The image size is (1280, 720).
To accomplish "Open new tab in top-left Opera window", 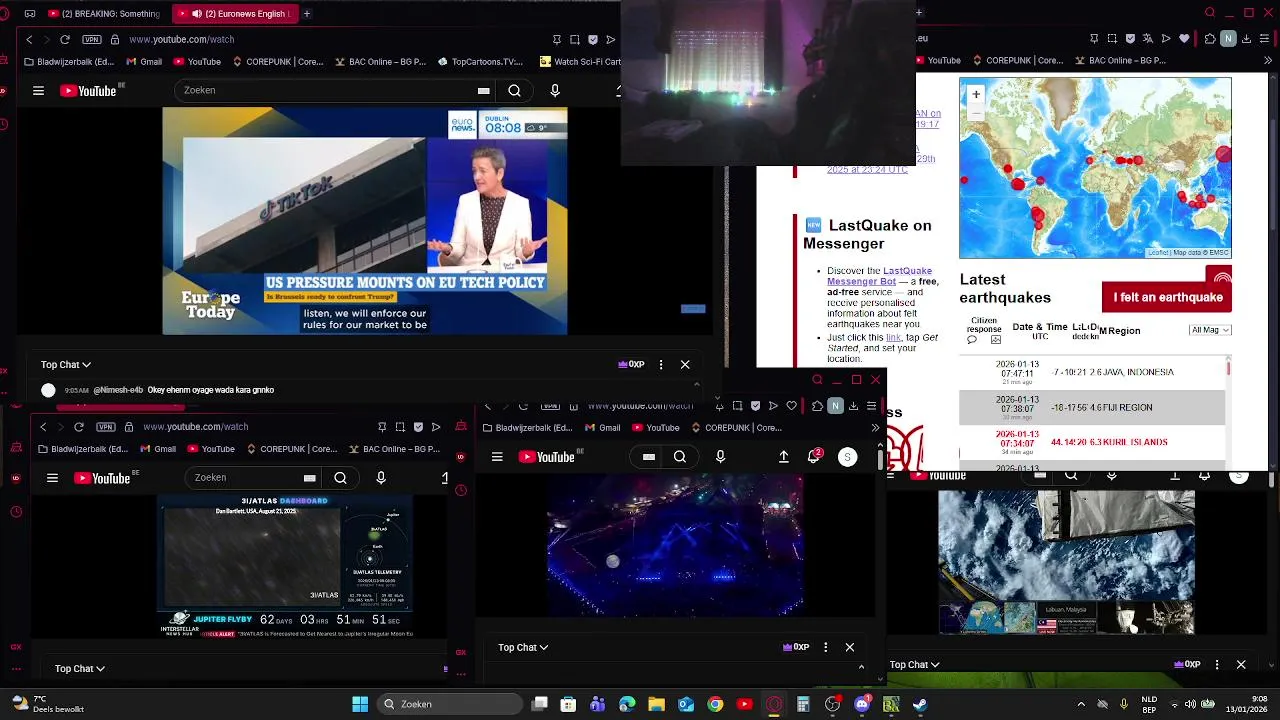I will pos(306,14).
